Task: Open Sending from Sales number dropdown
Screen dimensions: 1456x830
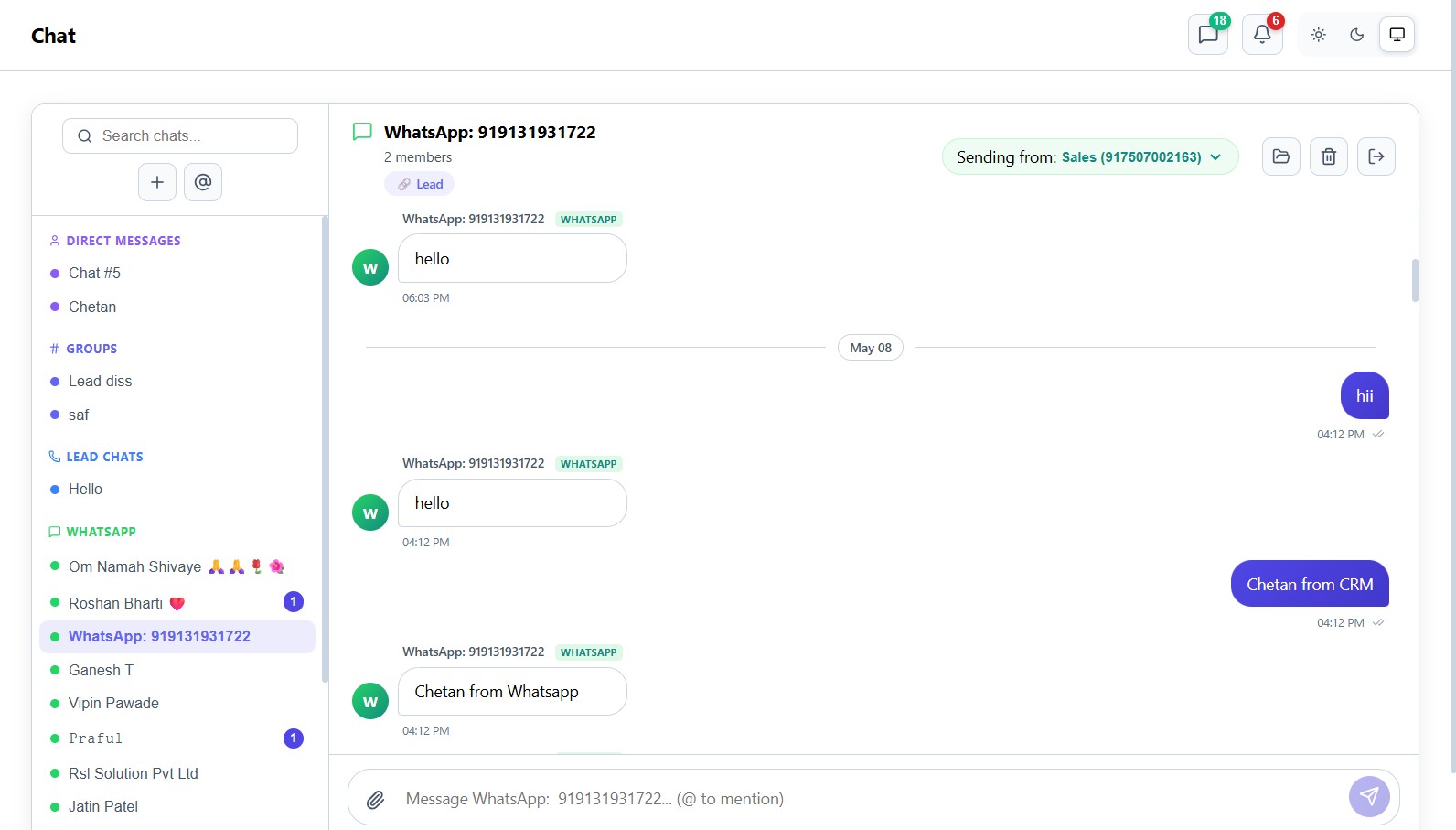Action: pyautogui.click(x=1090, y=156)
